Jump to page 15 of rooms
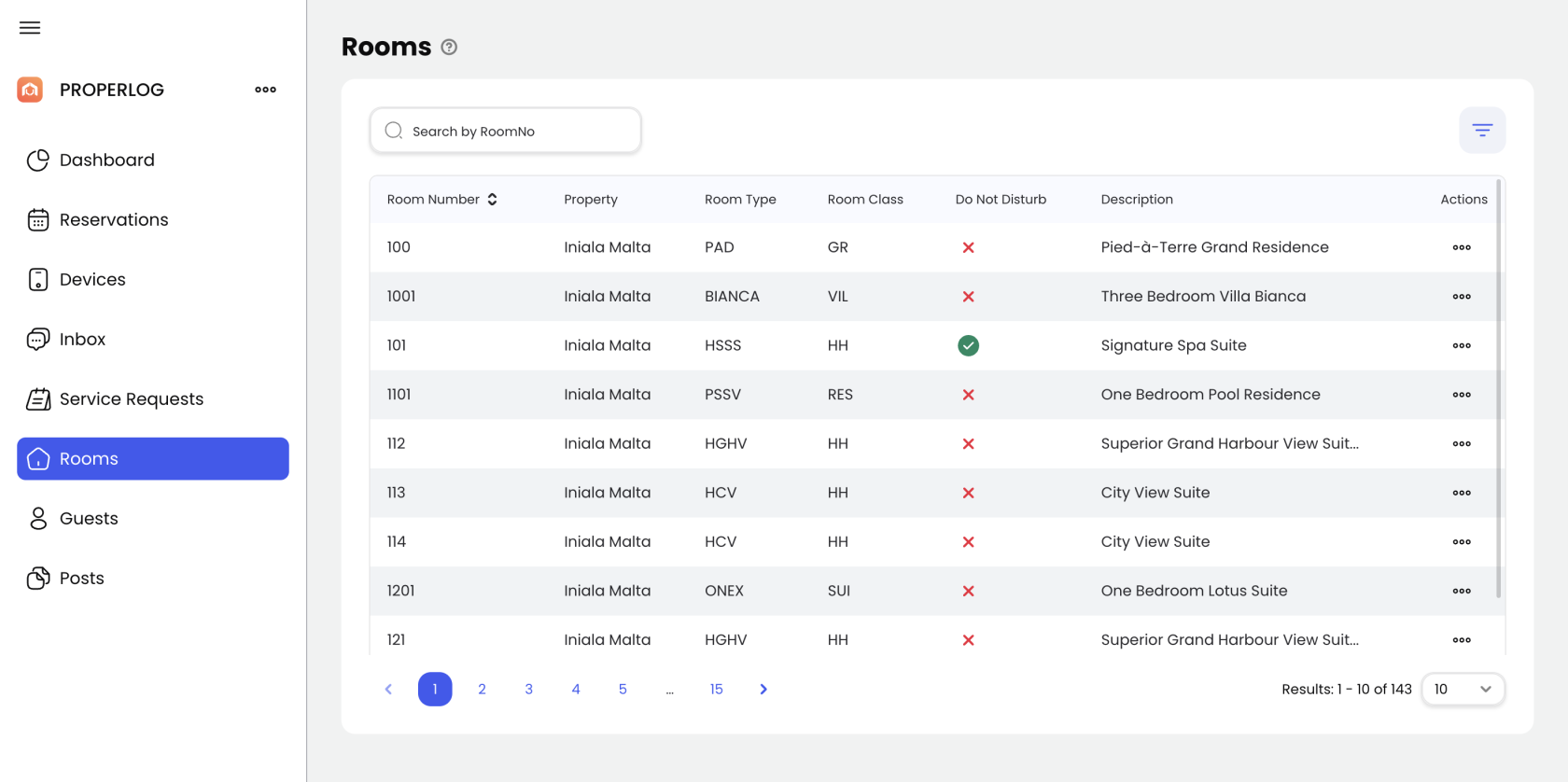This screenshot has width=1568, height=782. pos(716,690)
